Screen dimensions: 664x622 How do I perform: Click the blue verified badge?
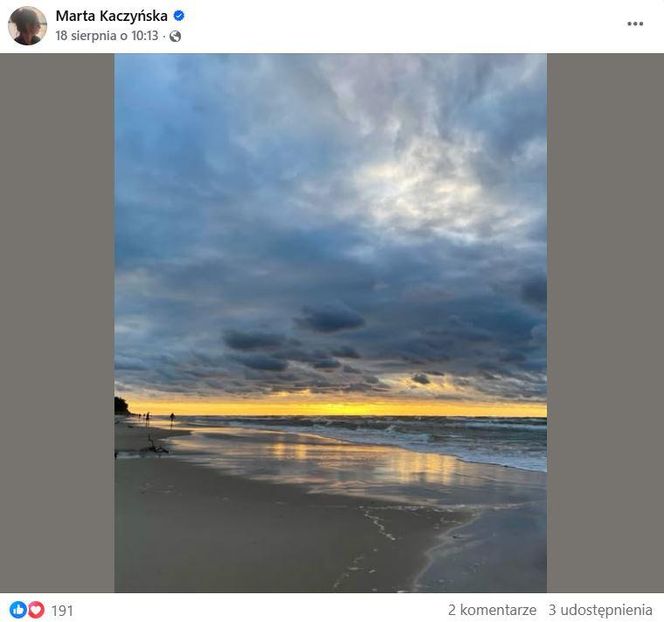pyautogui.click(x=179, y=16)
